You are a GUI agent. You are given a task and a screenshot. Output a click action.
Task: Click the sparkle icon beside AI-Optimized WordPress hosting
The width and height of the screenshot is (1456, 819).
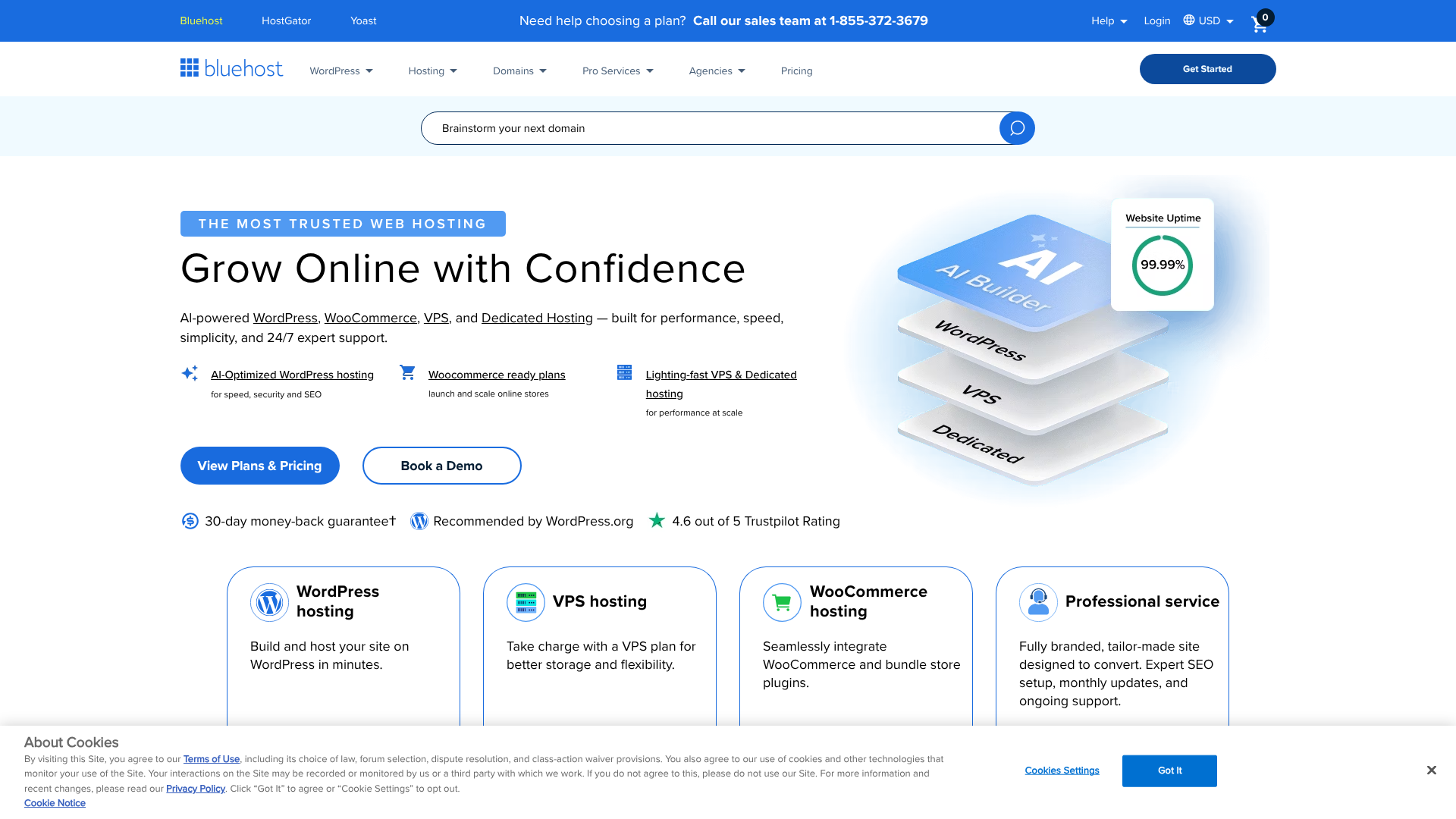pyautogui.click(x=190, y=373)
